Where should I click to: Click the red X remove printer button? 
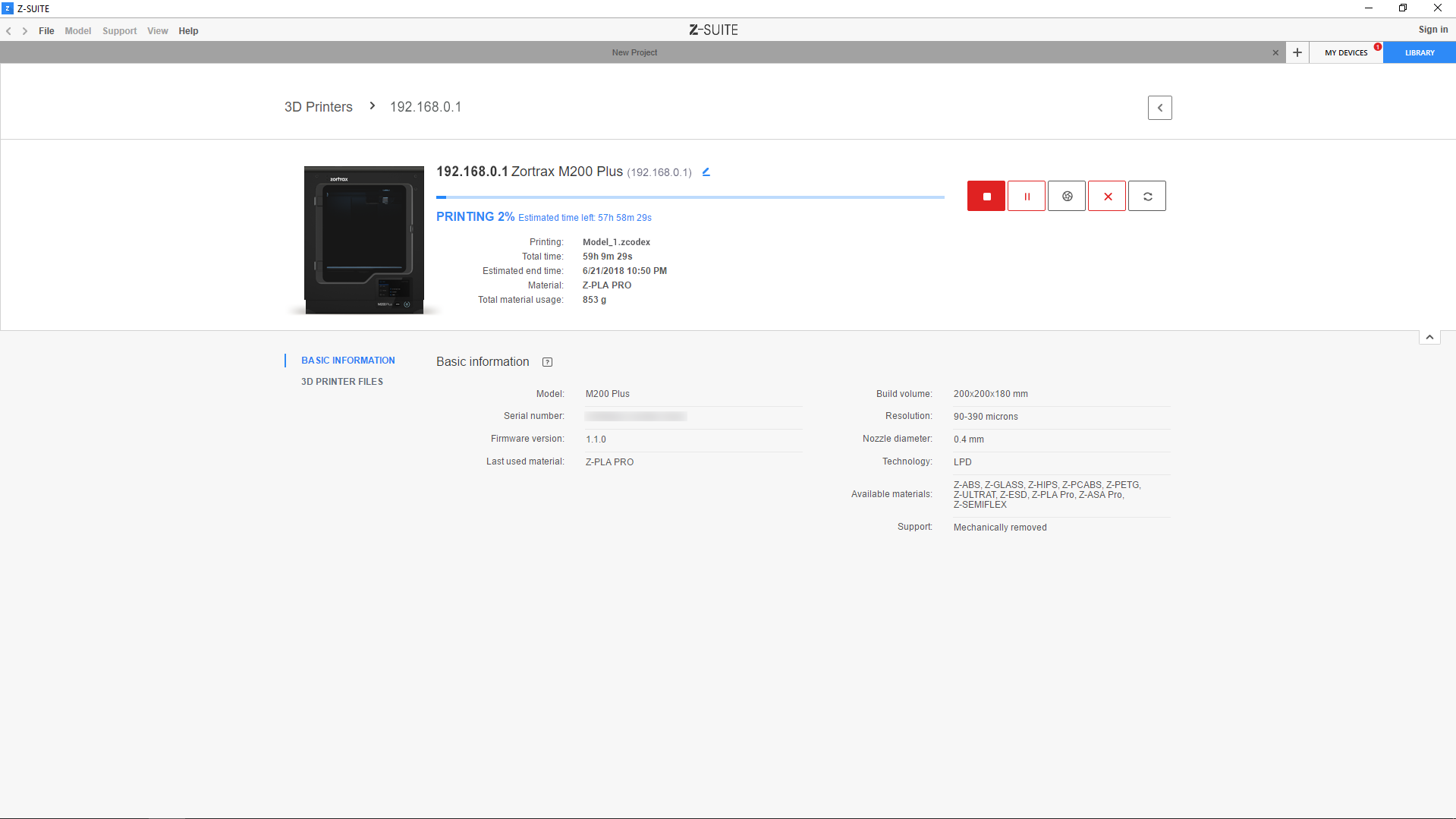click(1107, 197)
